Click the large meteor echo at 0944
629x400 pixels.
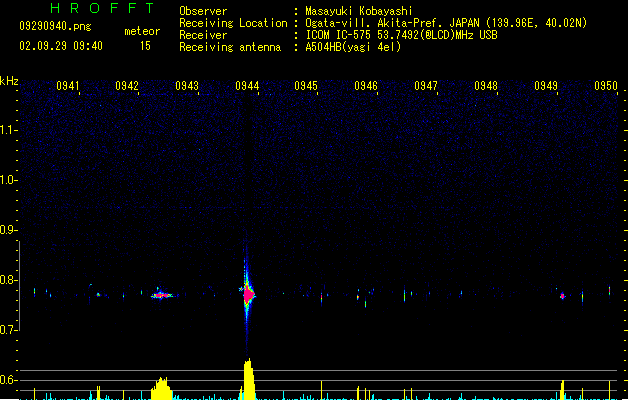tap(248, 295)
